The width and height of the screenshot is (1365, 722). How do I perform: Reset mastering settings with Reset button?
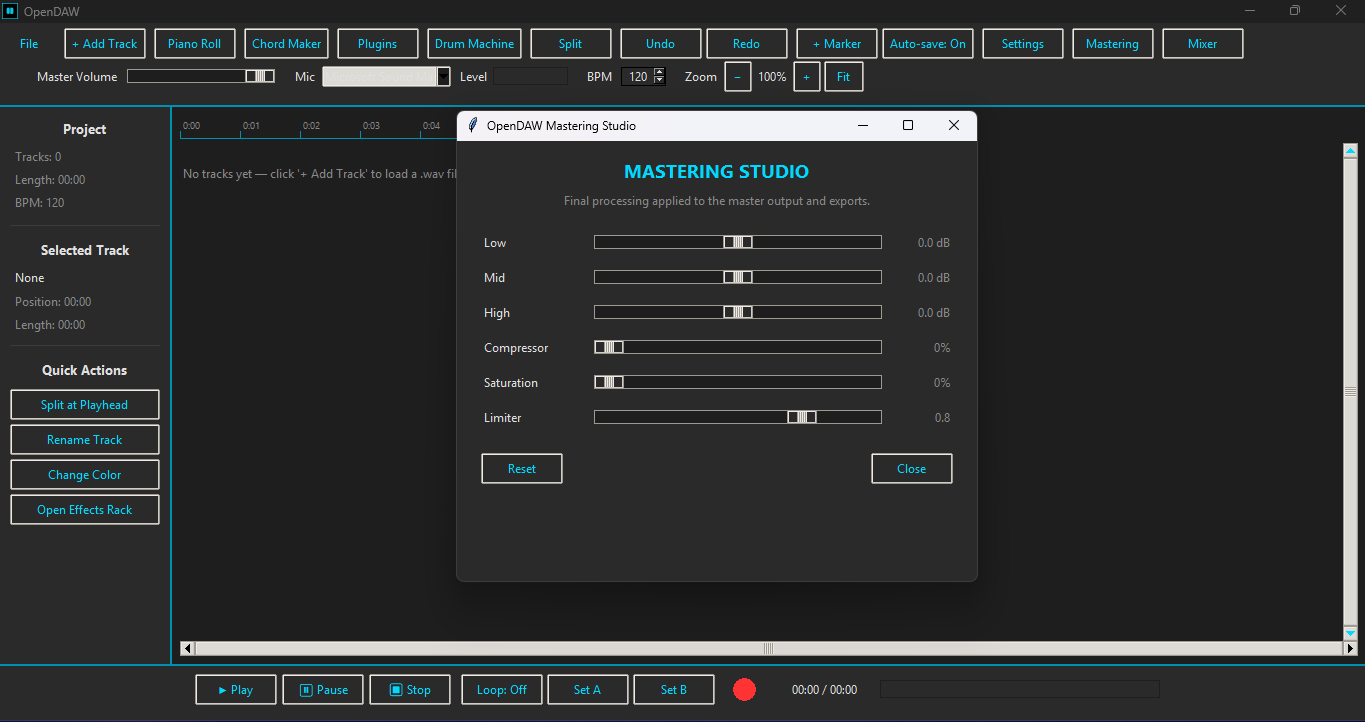[522, 469]
